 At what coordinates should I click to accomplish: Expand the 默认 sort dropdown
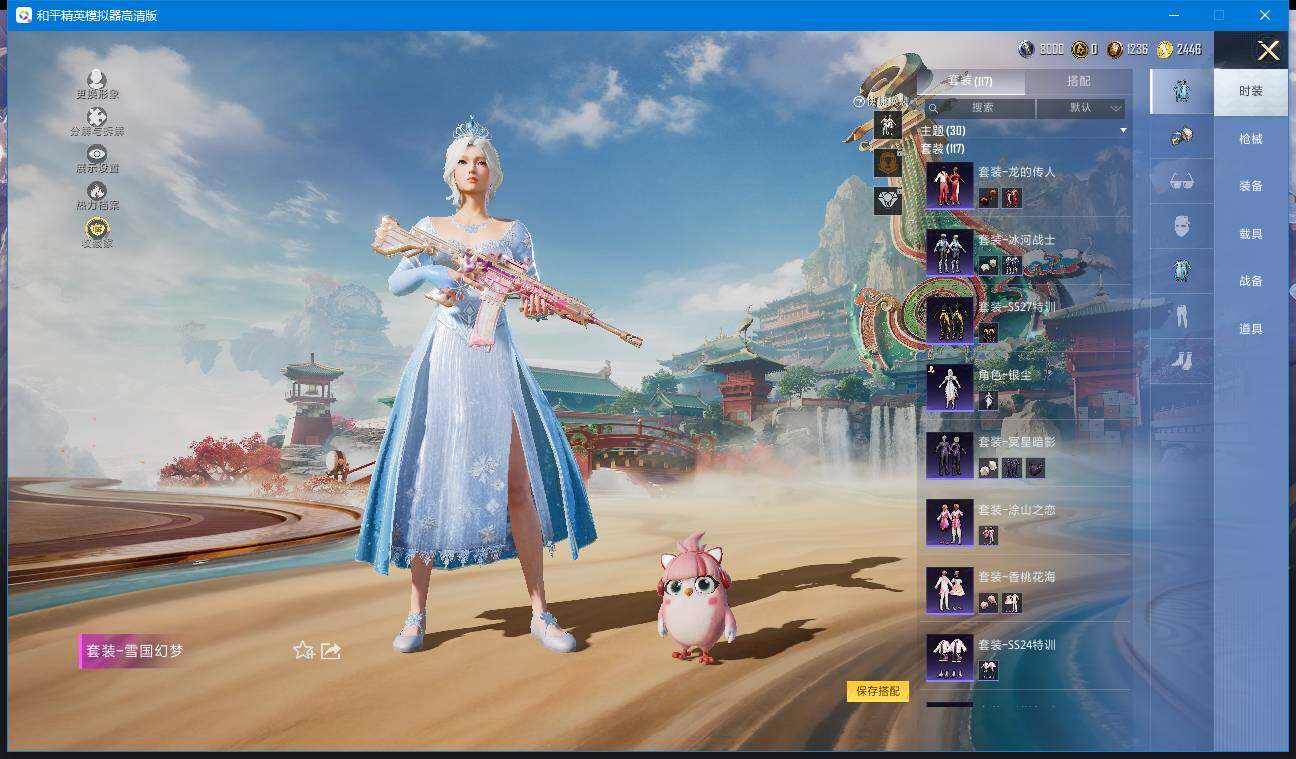pos(1081,108)
